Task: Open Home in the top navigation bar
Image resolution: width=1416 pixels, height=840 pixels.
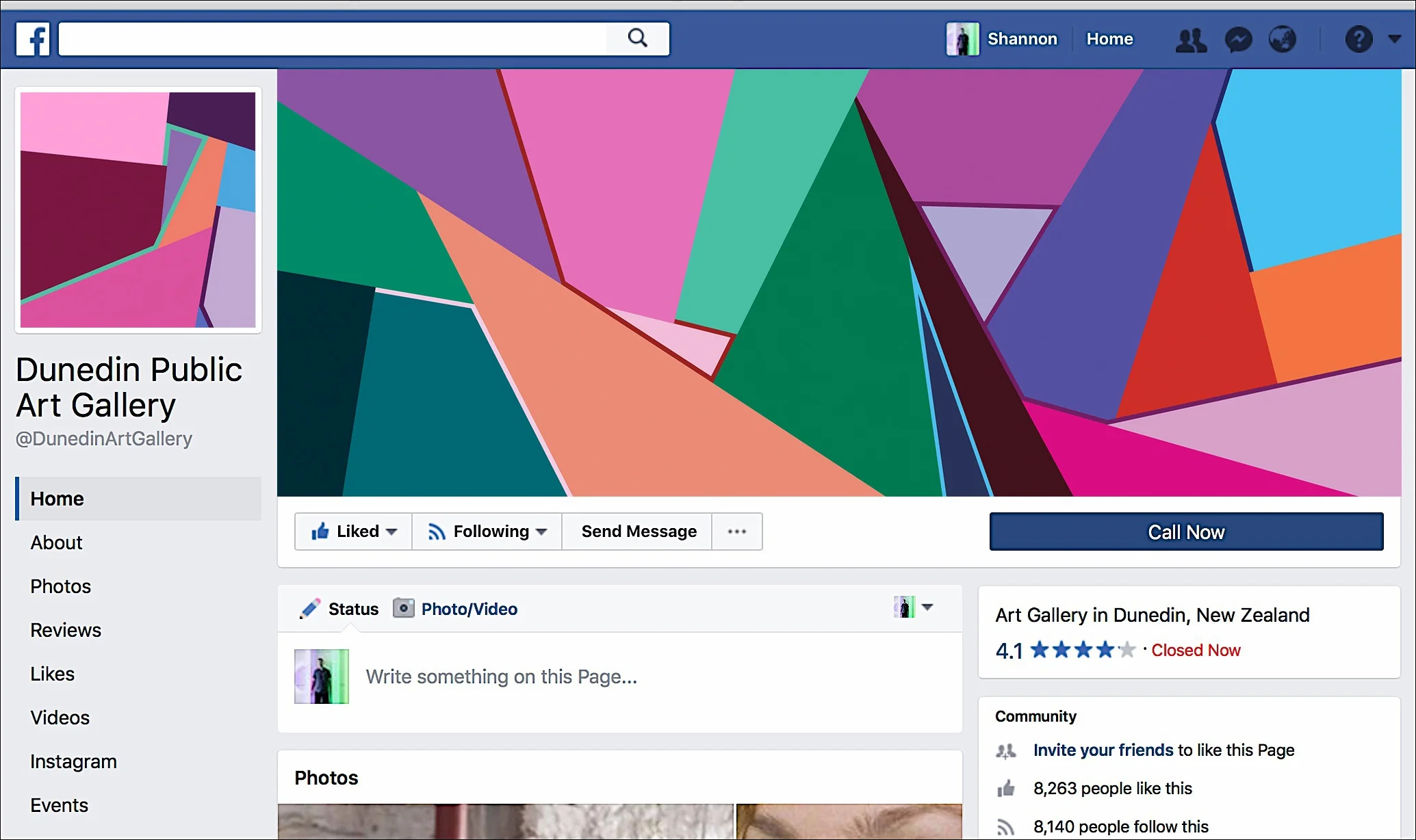Action: tap(1109, 39)
